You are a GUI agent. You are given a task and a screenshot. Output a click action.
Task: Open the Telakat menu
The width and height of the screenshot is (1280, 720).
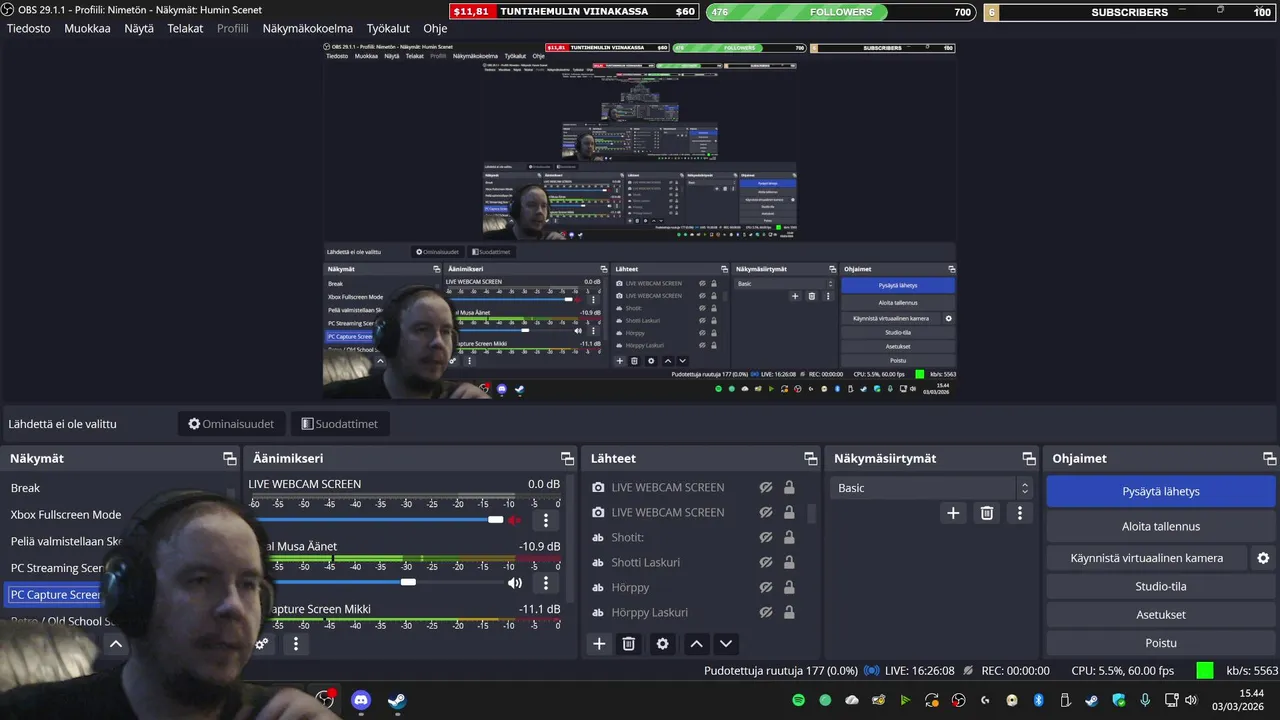[185, 28]
